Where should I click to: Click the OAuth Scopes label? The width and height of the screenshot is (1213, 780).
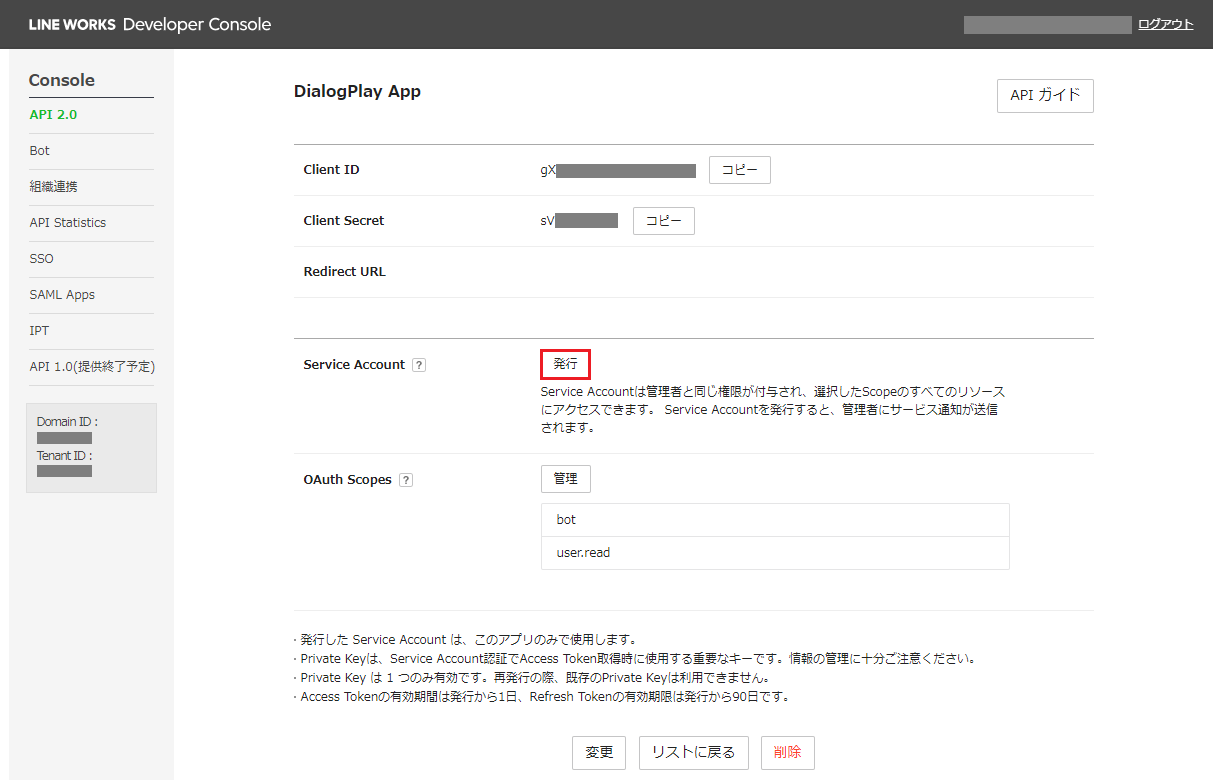click(347, 480)
